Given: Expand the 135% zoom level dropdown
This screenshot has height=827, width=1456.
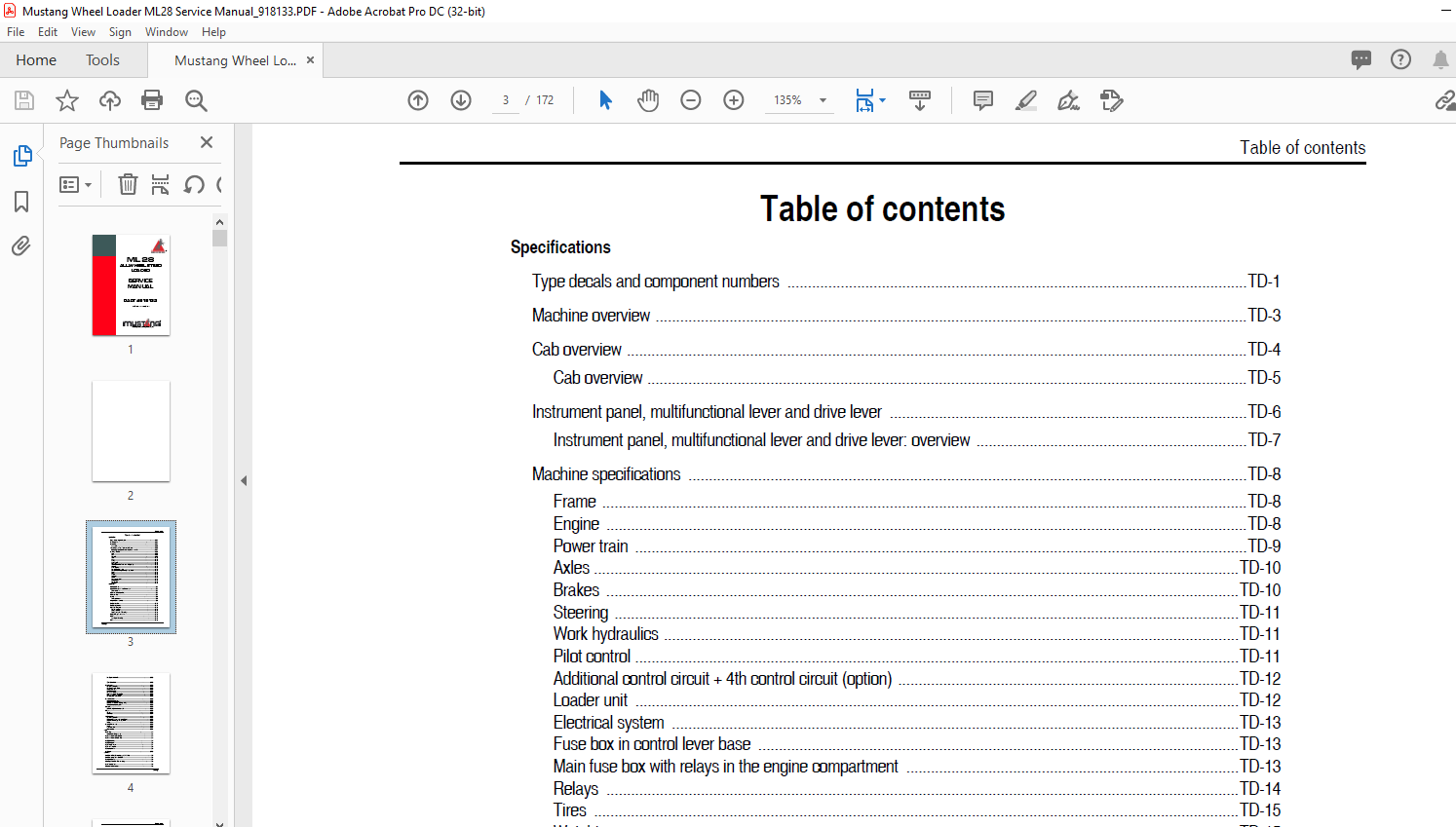Looking at the screenshot, I should click(x=823, y=100).
